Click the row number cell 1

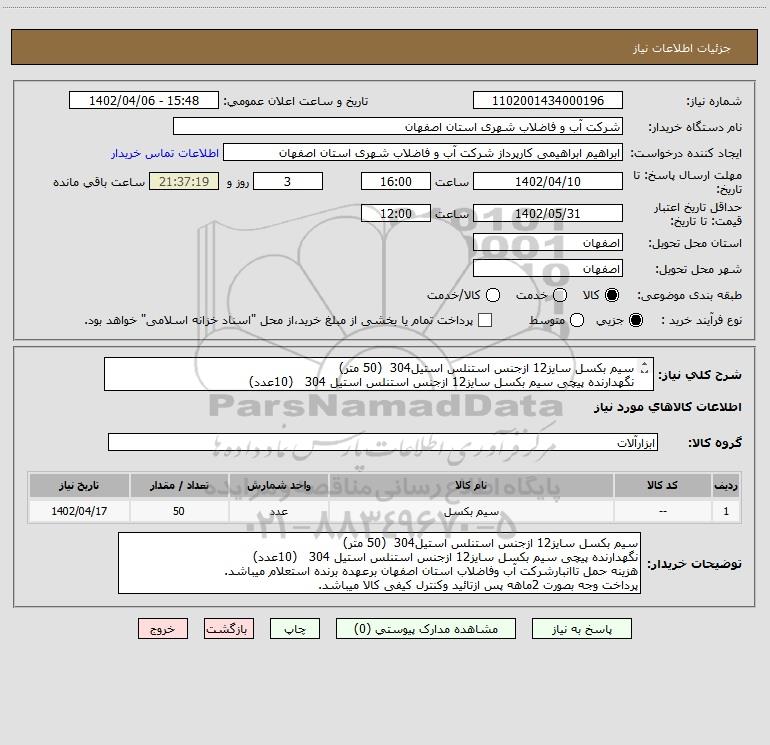coord(726,511)
